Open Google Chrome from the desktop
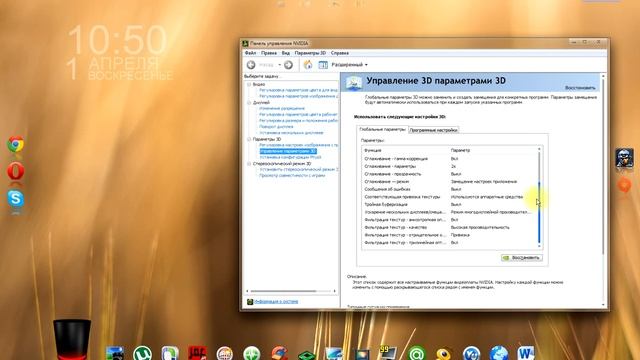 coord(16,144)
